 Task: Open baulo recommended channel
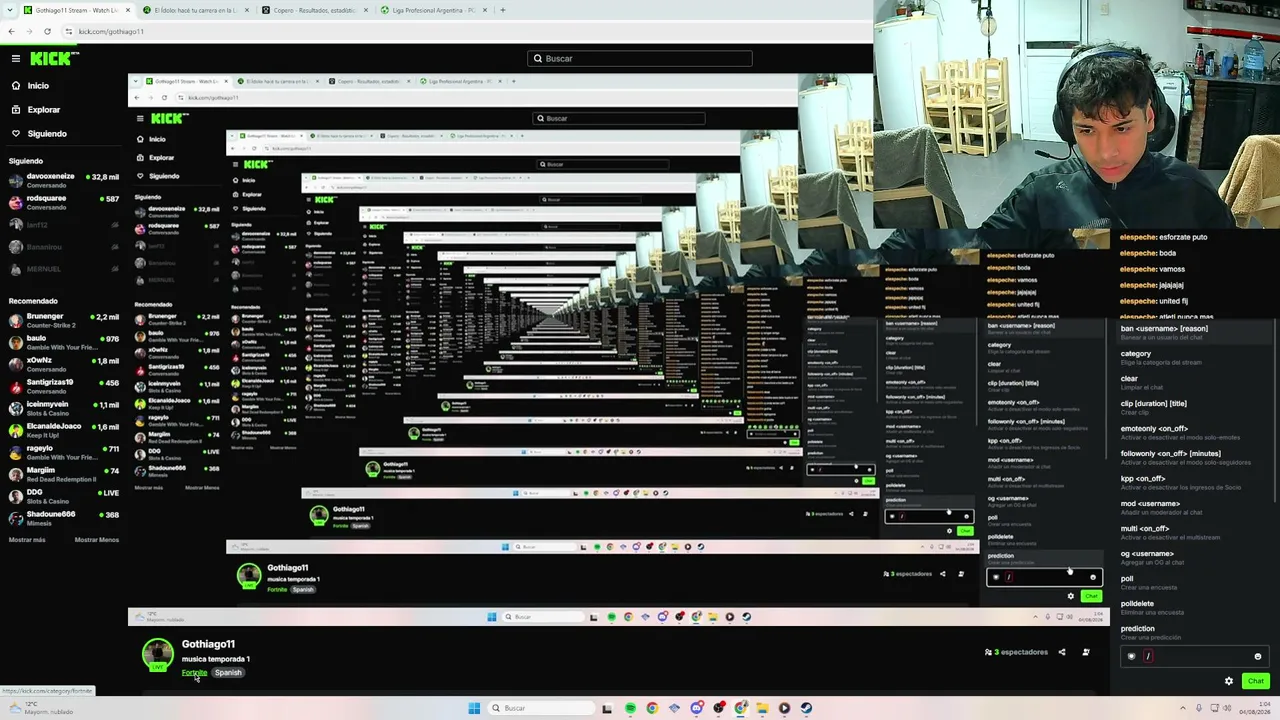point(64,343)
